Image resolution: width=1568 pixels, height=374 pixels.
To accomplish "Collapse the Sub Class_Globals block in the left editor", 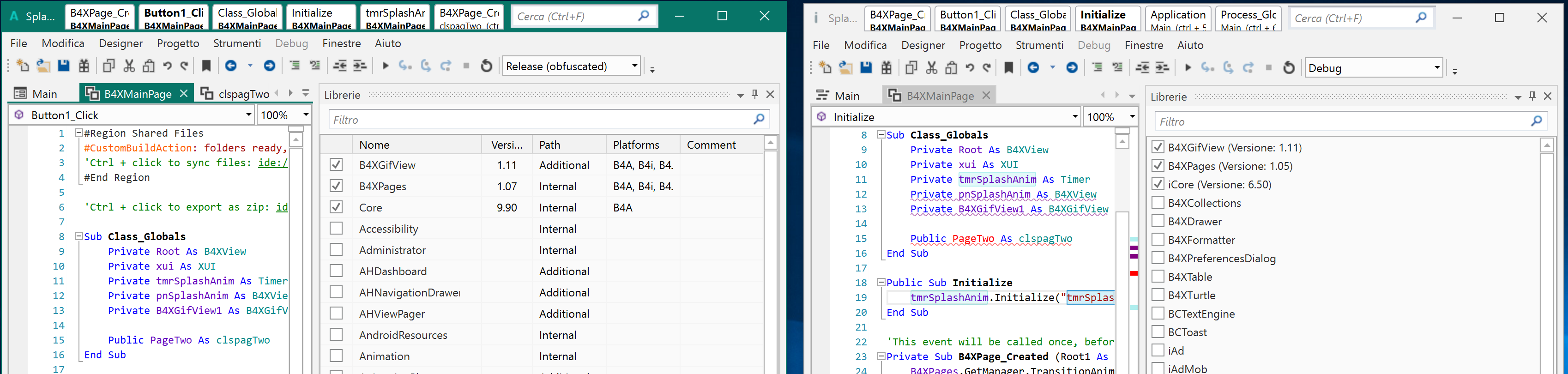I will coord(78,236).
